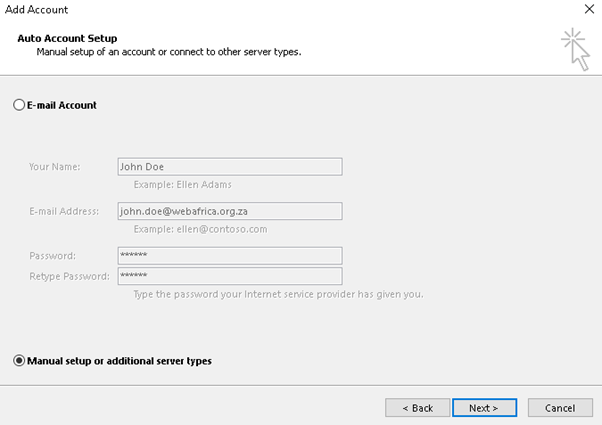Click the 'Add Account' window title
This screenshot has height=425, width=602.
(36, 10)
